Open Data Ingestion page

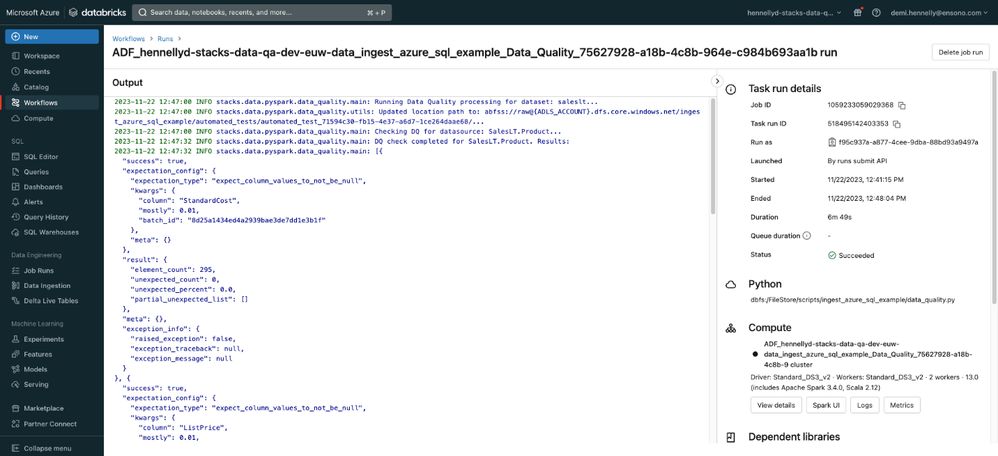52,286
